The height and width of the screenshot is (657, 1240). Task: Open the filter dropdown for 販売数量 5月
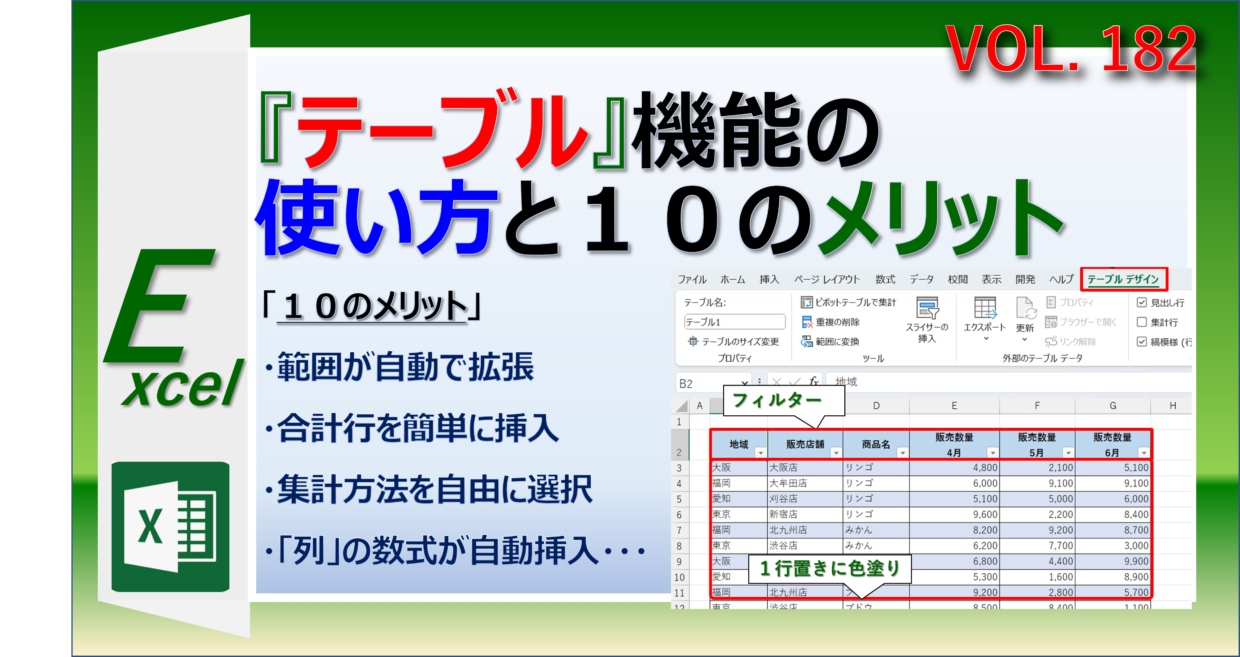[x=1067, y=452]
